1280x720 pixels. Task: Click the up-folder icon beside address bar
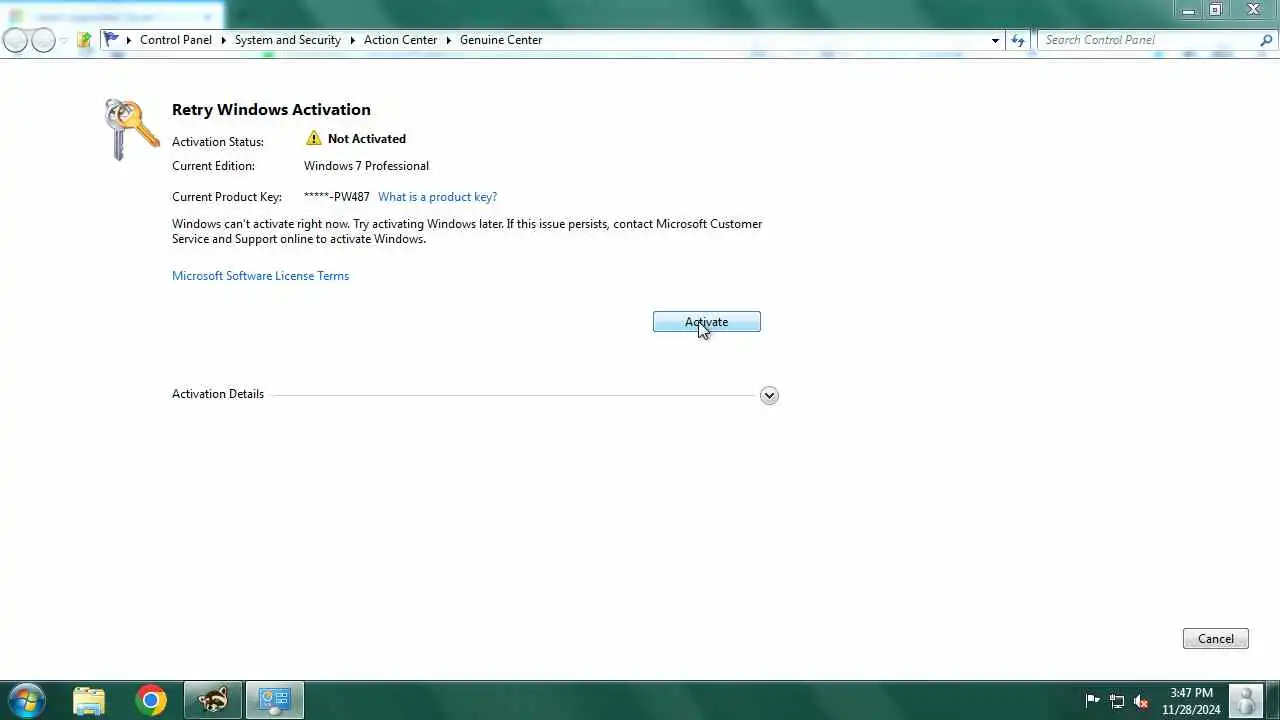(85, 40)
